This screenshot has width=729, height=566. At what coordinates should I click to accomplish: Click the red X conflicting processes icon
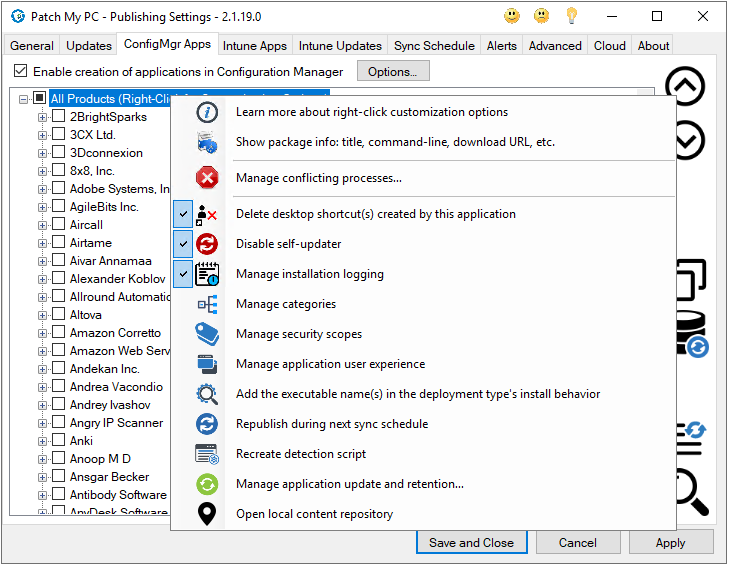(207, 178)
